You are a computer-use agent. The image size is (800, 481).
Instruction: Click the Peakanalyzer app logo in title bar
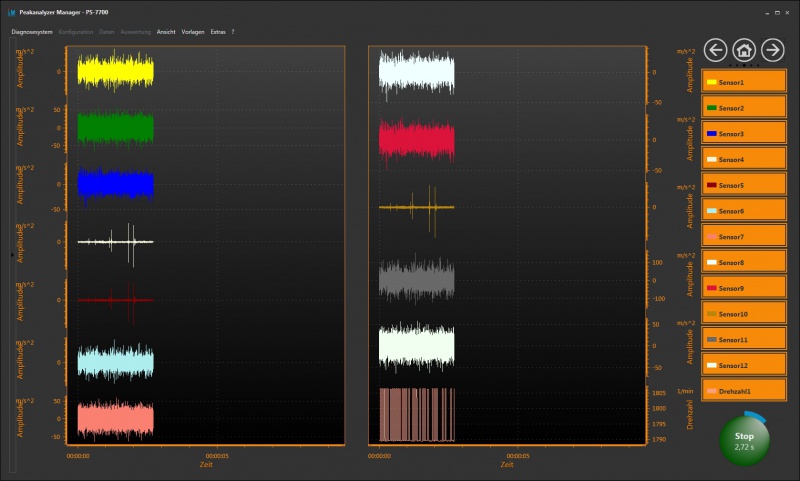coord(11,11)
